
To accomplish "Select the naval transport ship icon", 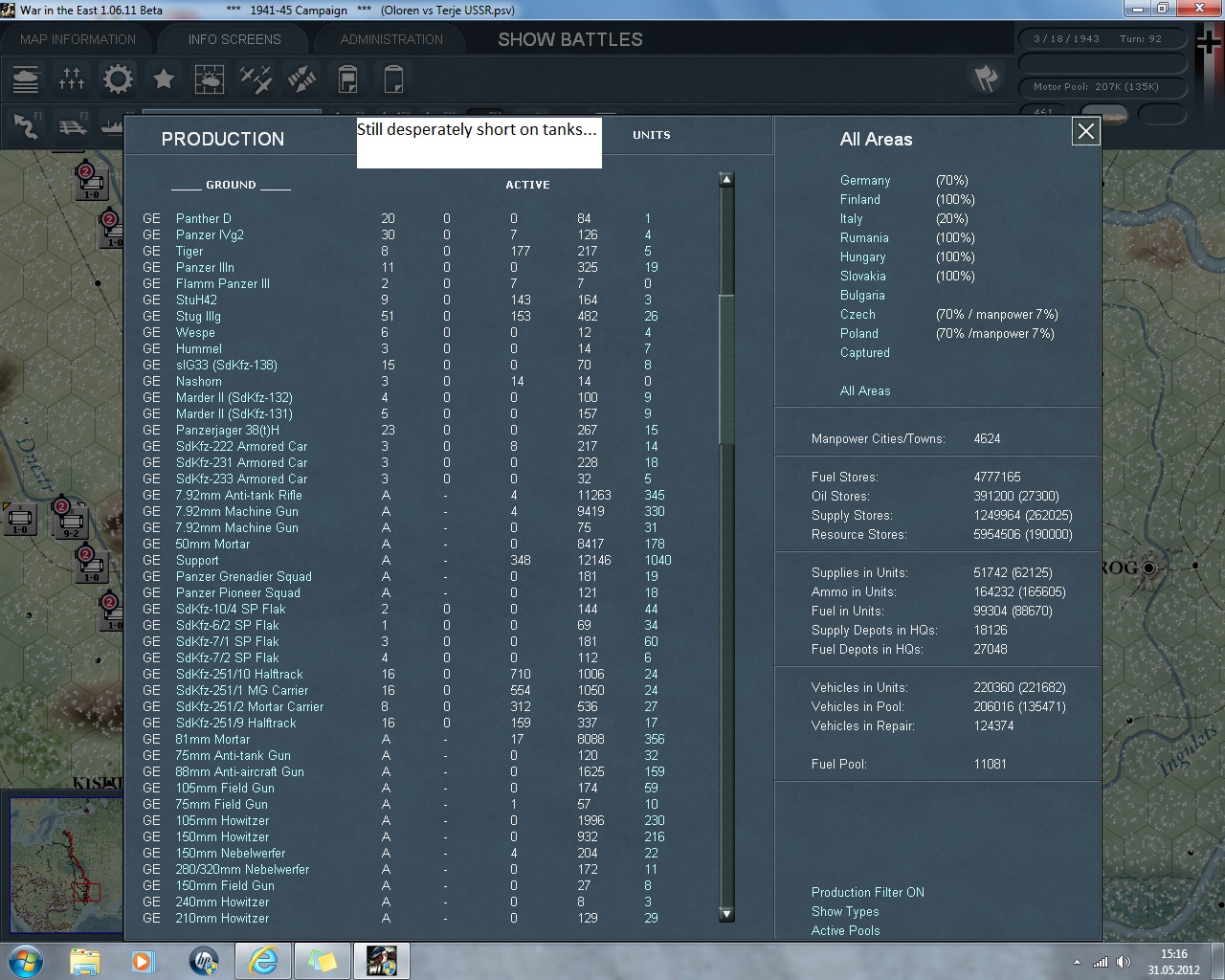I will (111, 125).
